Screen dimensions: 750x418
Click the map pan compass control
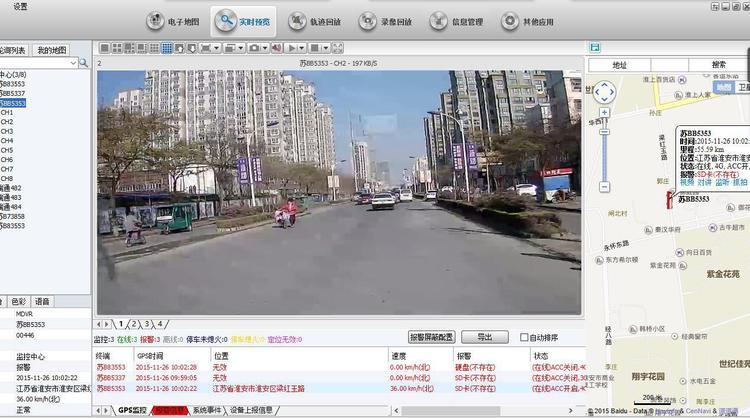pos(604,92)
